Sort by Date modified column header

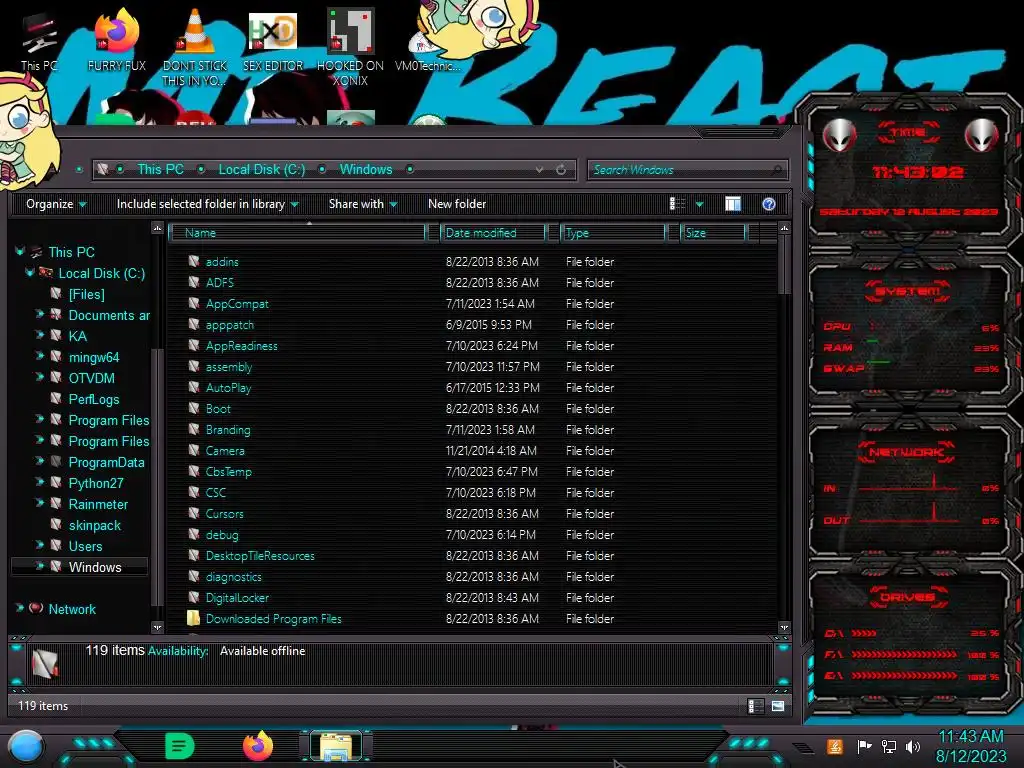click(493, 233)
